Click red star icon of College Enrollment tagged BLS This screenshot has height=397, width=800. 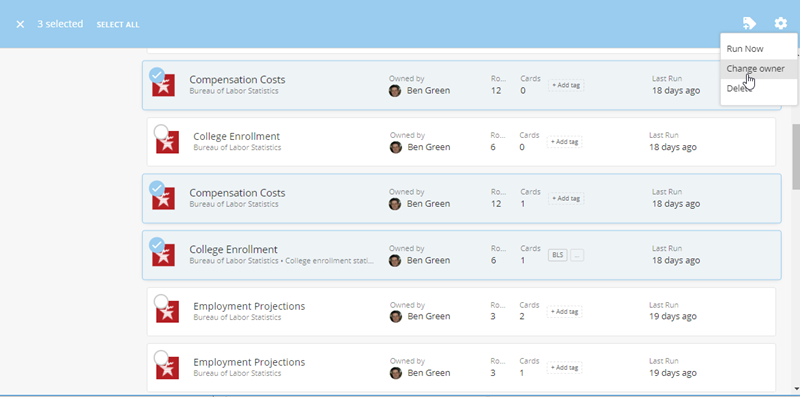(x=164, y=255)
